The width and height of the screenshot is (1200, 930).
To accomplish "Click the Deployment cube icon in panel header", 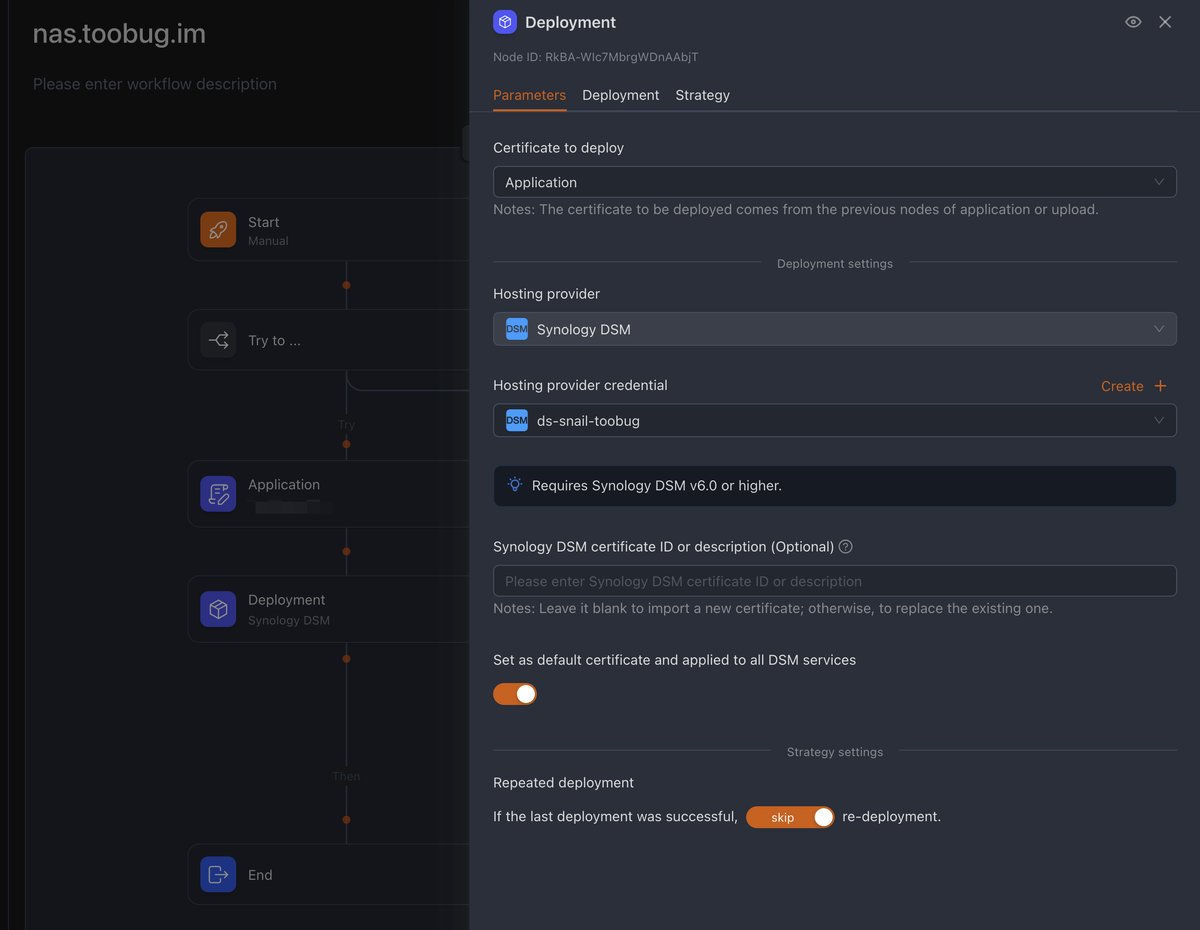I will [505, 22].
